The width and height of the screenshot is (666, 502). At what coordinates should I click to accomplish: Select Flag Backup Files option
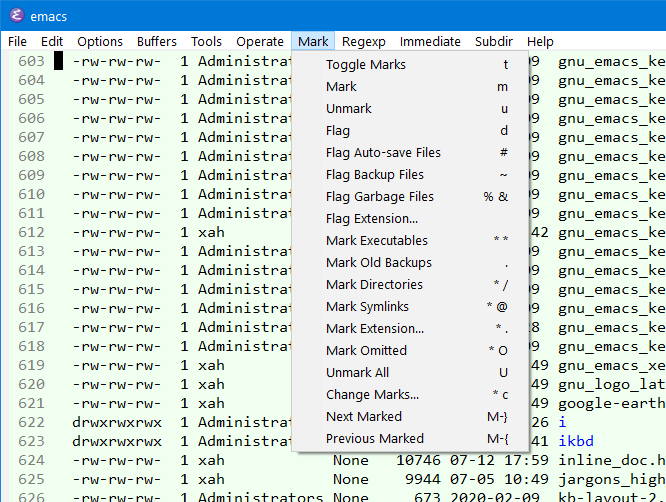(374, 175)
